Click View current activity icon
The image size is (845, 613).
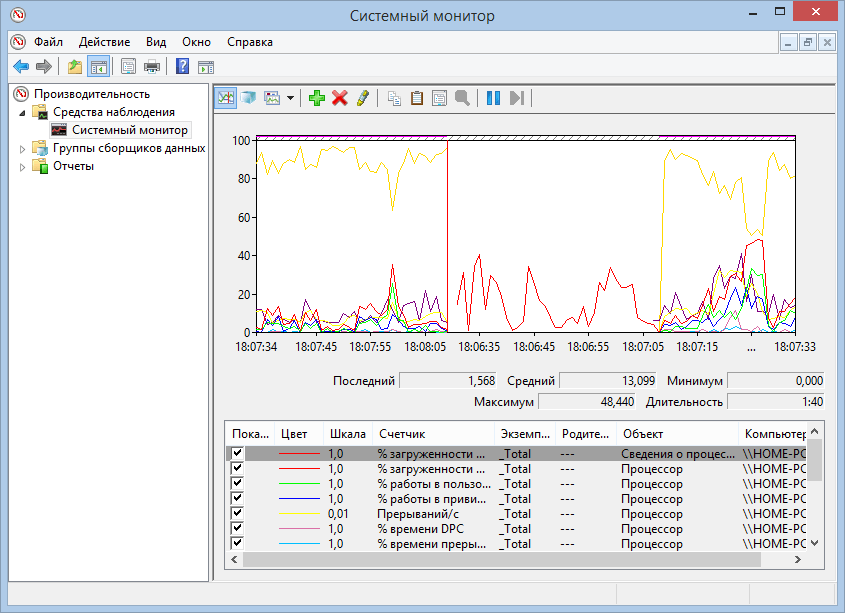(x=226, y=98)
